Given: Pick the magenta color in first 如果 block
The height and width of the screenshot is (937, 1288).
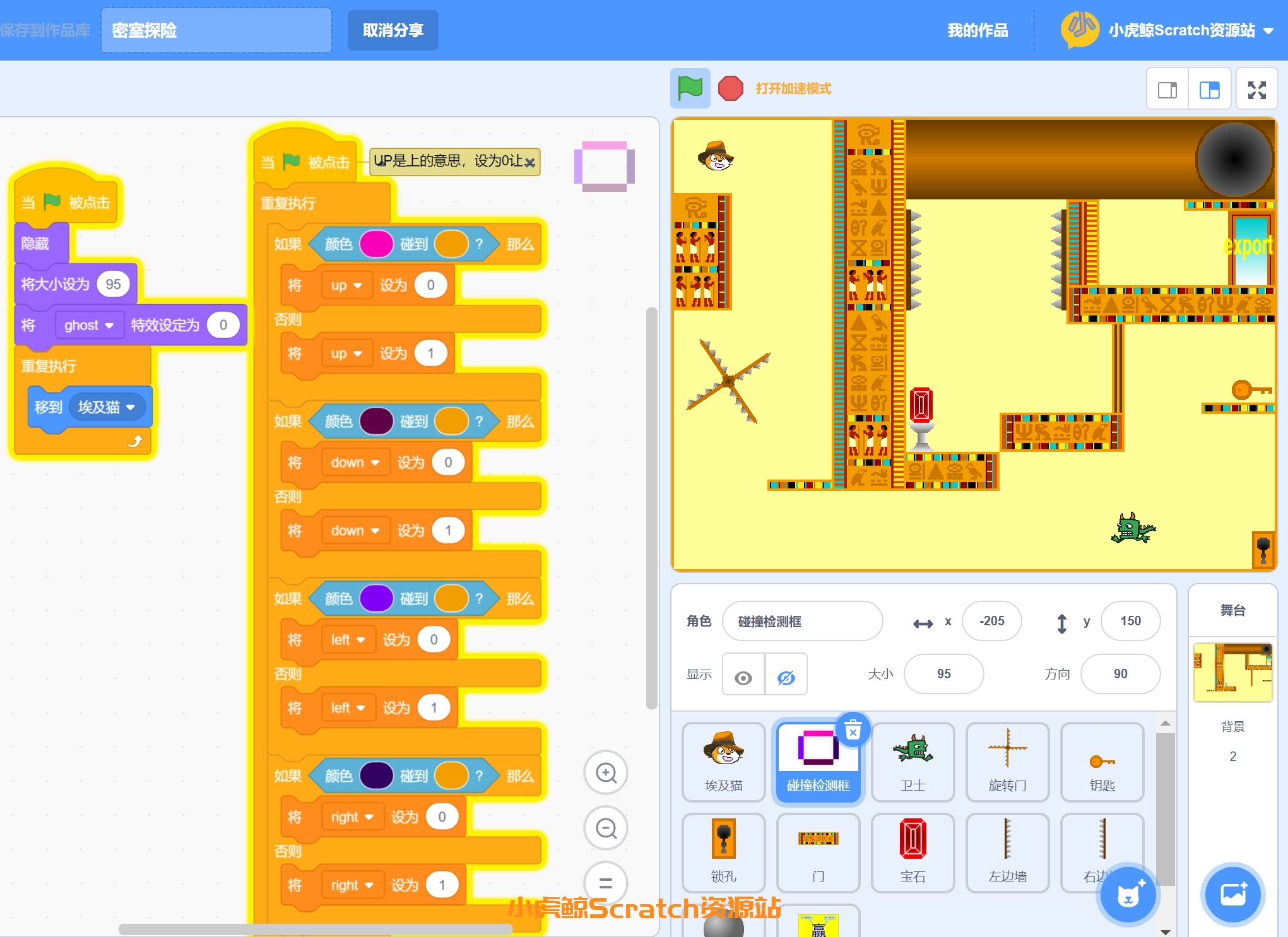Looking at the screenshot, I should coord(376,244).
